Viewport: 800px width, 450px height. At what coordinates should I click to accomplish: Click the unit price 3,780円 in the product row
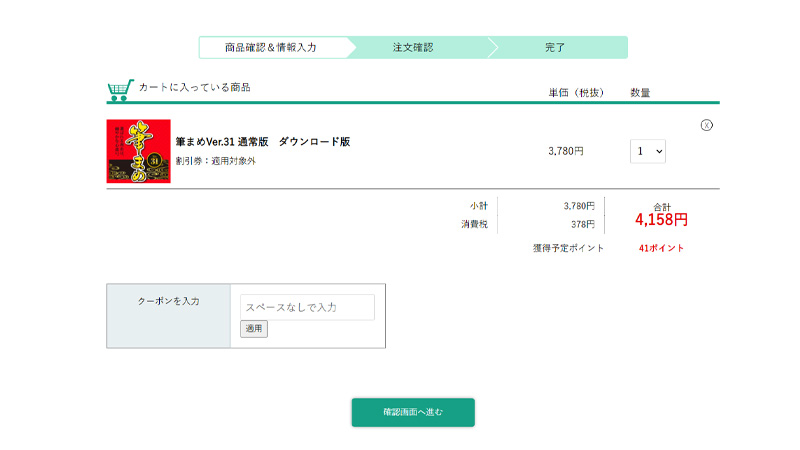(x=565, y=151)
